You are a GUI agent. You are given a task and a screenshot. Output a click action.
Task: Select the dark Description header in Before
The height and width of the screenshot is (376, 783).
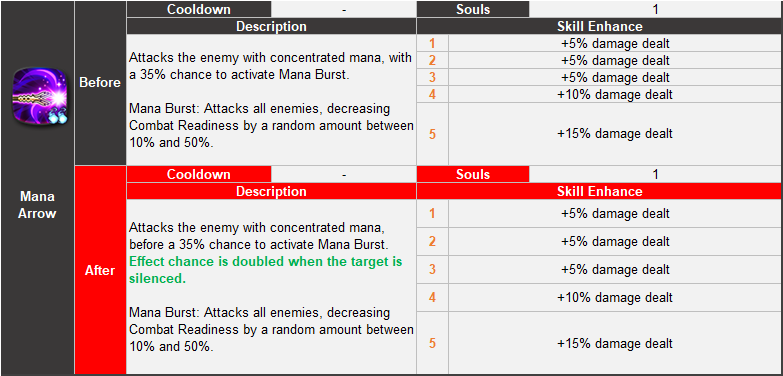coord(271,26)
